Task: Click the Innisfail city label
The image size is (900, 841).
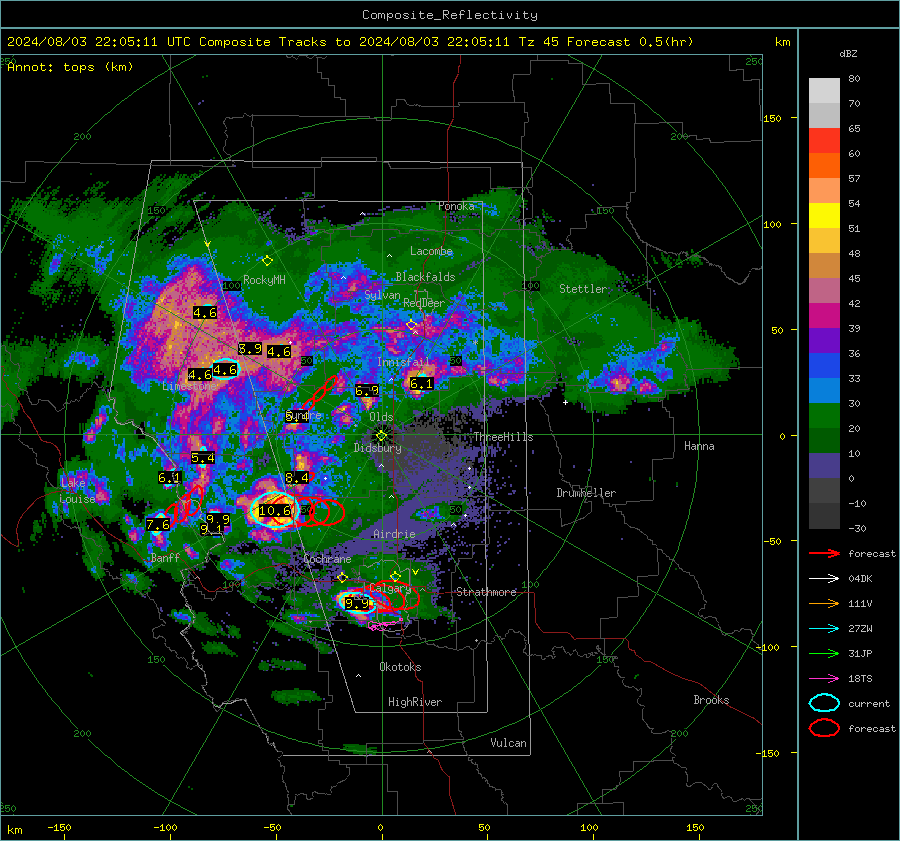Action: [403, 362]
